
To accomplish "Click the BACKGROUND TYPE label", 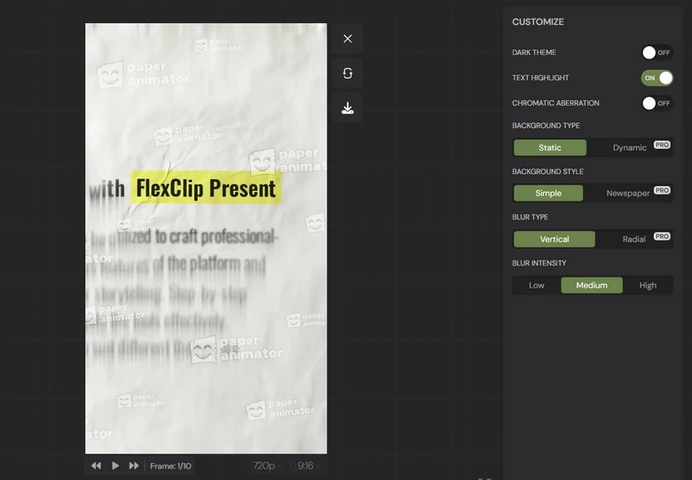I will pyautogui.click(x=546, y=126).
